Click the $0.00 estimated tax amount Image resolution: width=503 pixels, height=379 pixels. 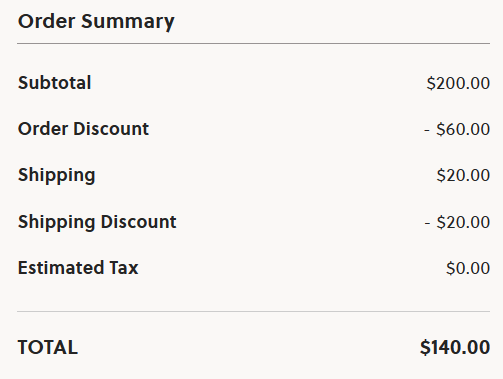[468, 268]
